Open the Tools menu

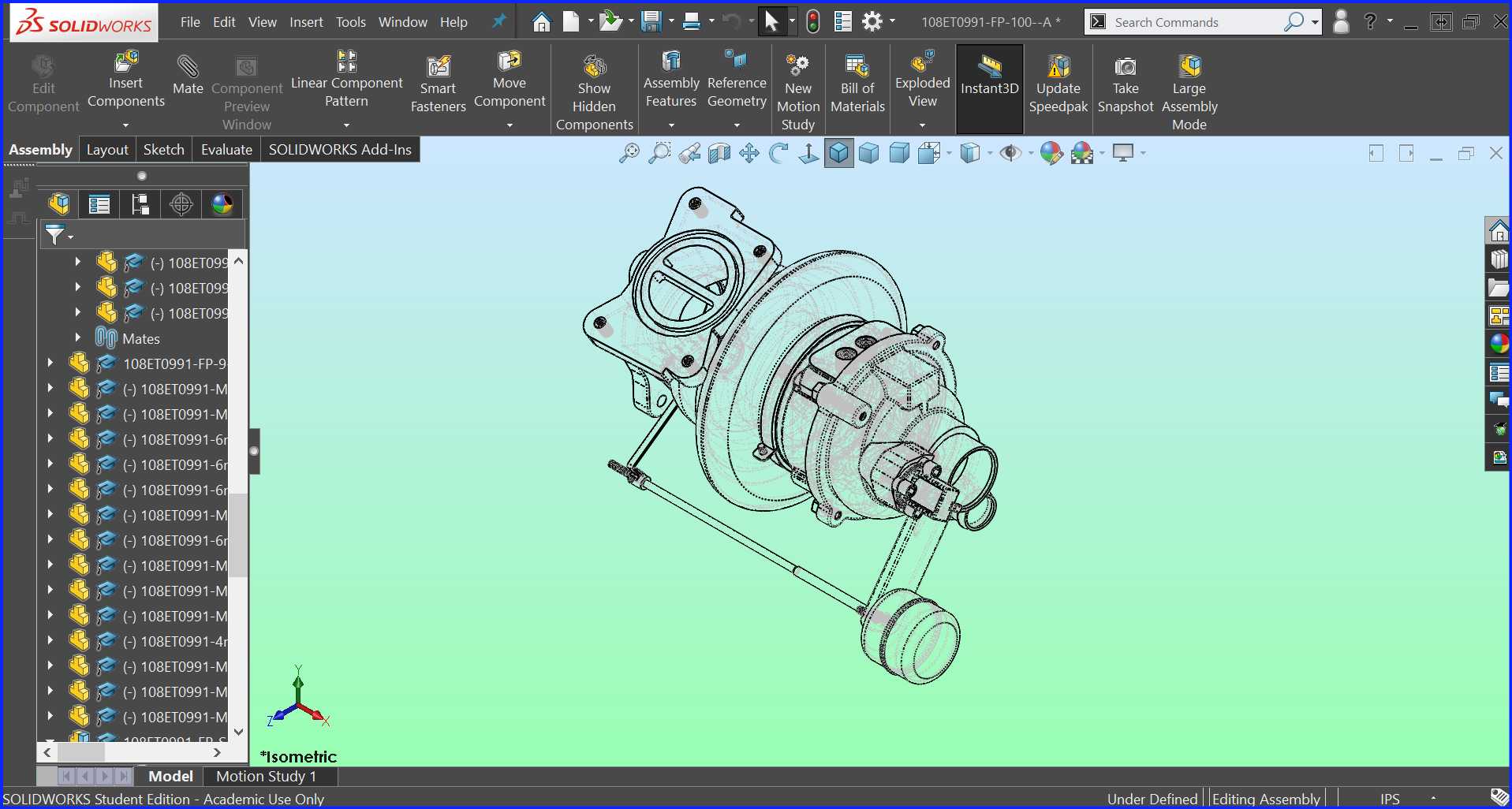click(351, 22)
